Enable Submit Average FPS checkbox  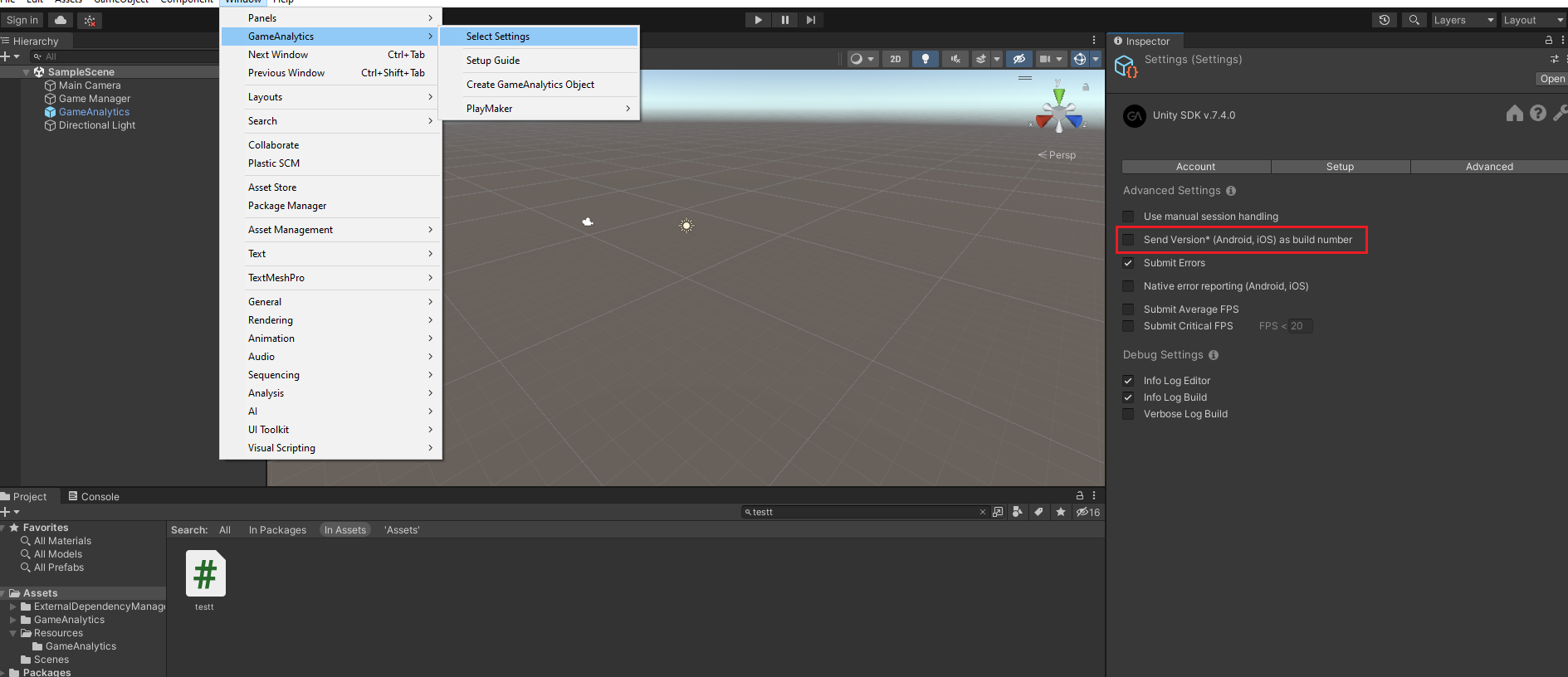pos(1128,309)
